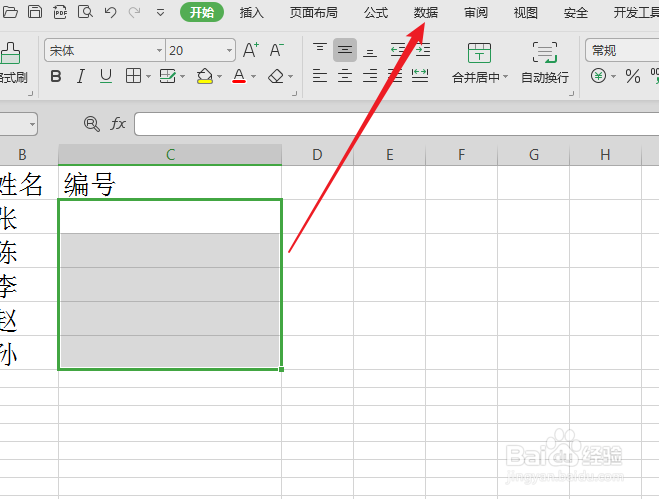This screenshot has width=659, height=499.
Task: Open the 安全 tab
Action: [x=575, y=13]
